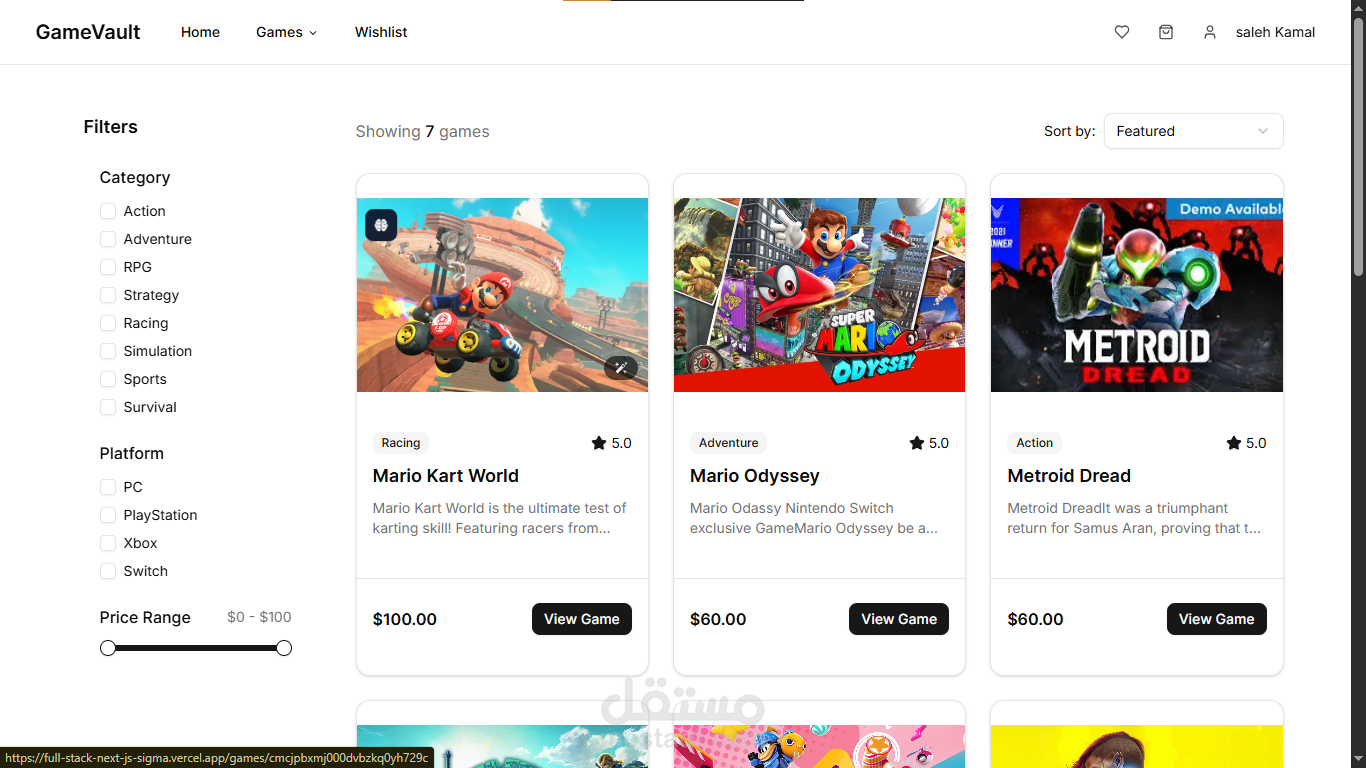Click the Platform section heading
Viewport: 1366px width, 768px height.
(x=132, y=453)
